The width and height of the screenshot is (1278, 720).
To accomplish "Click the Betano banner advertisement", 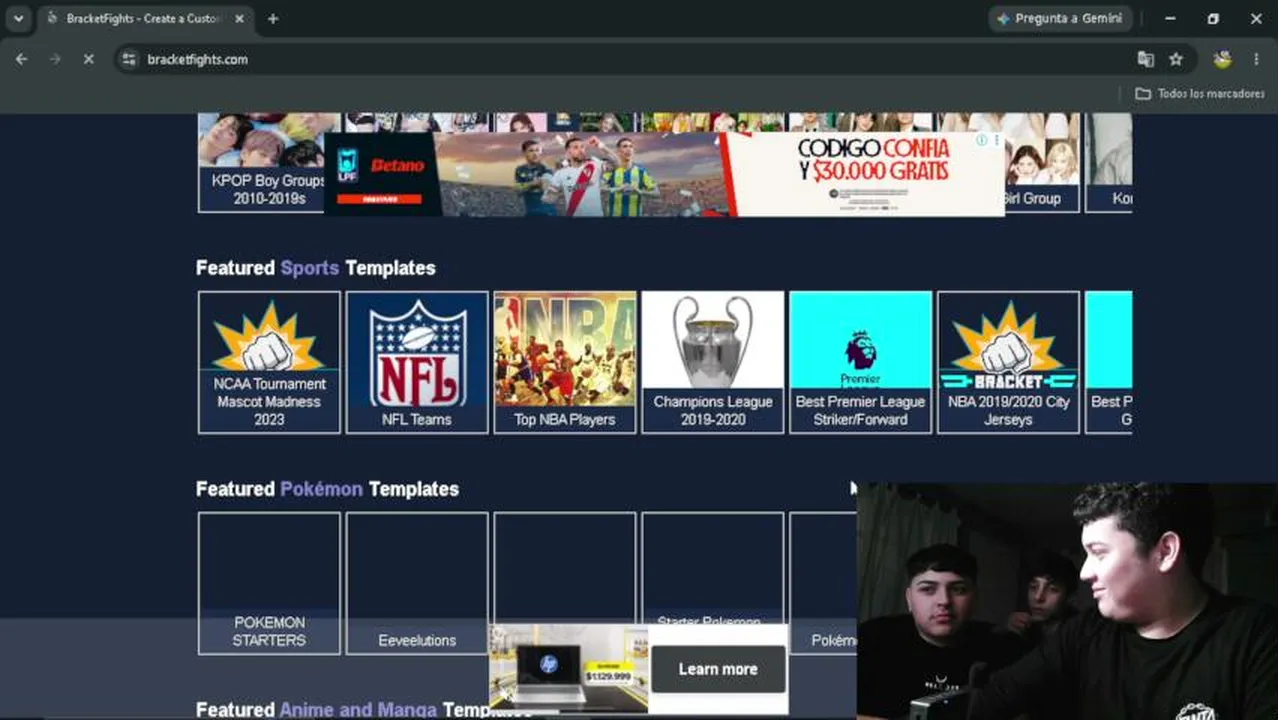I will click(x=664, y=174).
